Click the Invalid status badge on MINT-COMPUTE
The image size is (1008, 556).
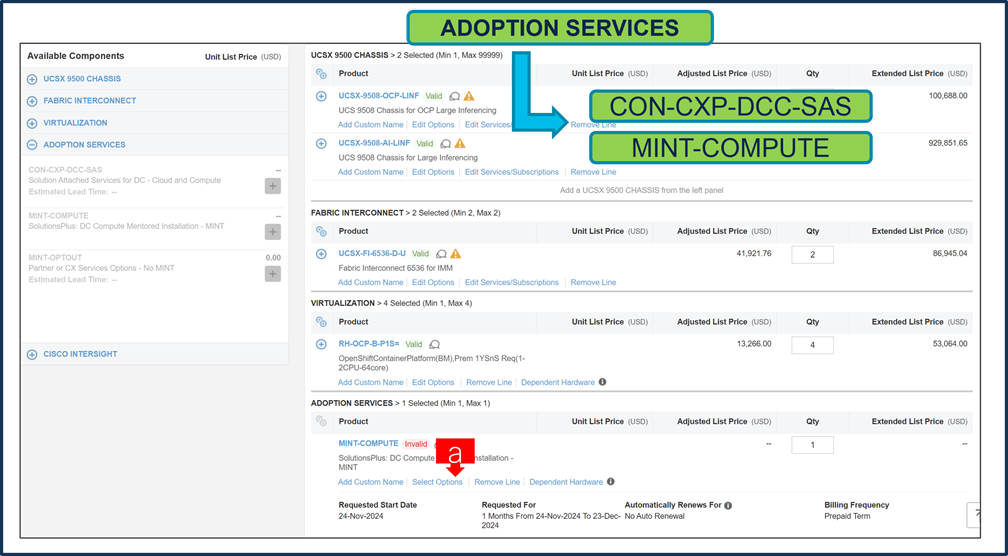coord(416,444)
